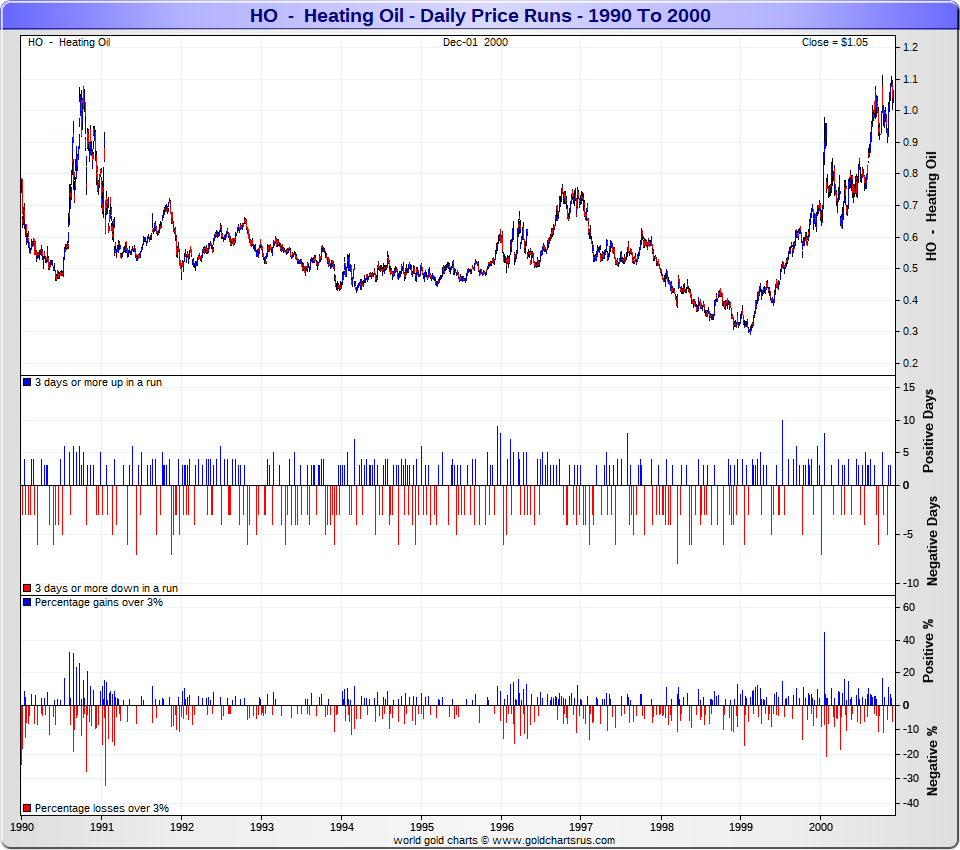Pick the 1998 year marker on the x-axis

coord(661,828)
